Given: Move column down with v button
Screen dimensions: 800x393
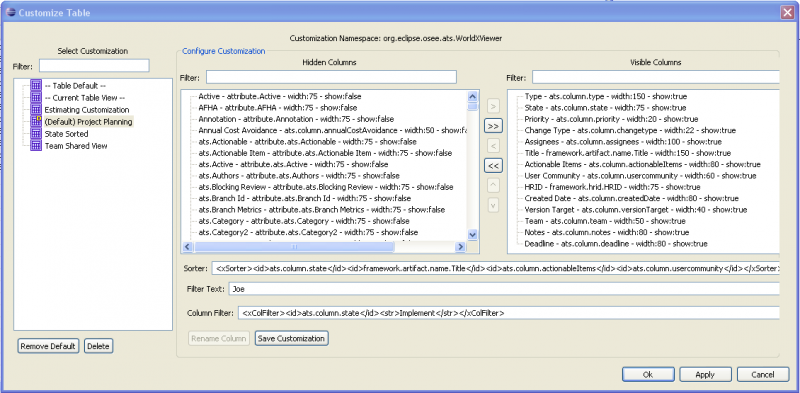Looking at the screenshot, I should [x=493, y=205].
